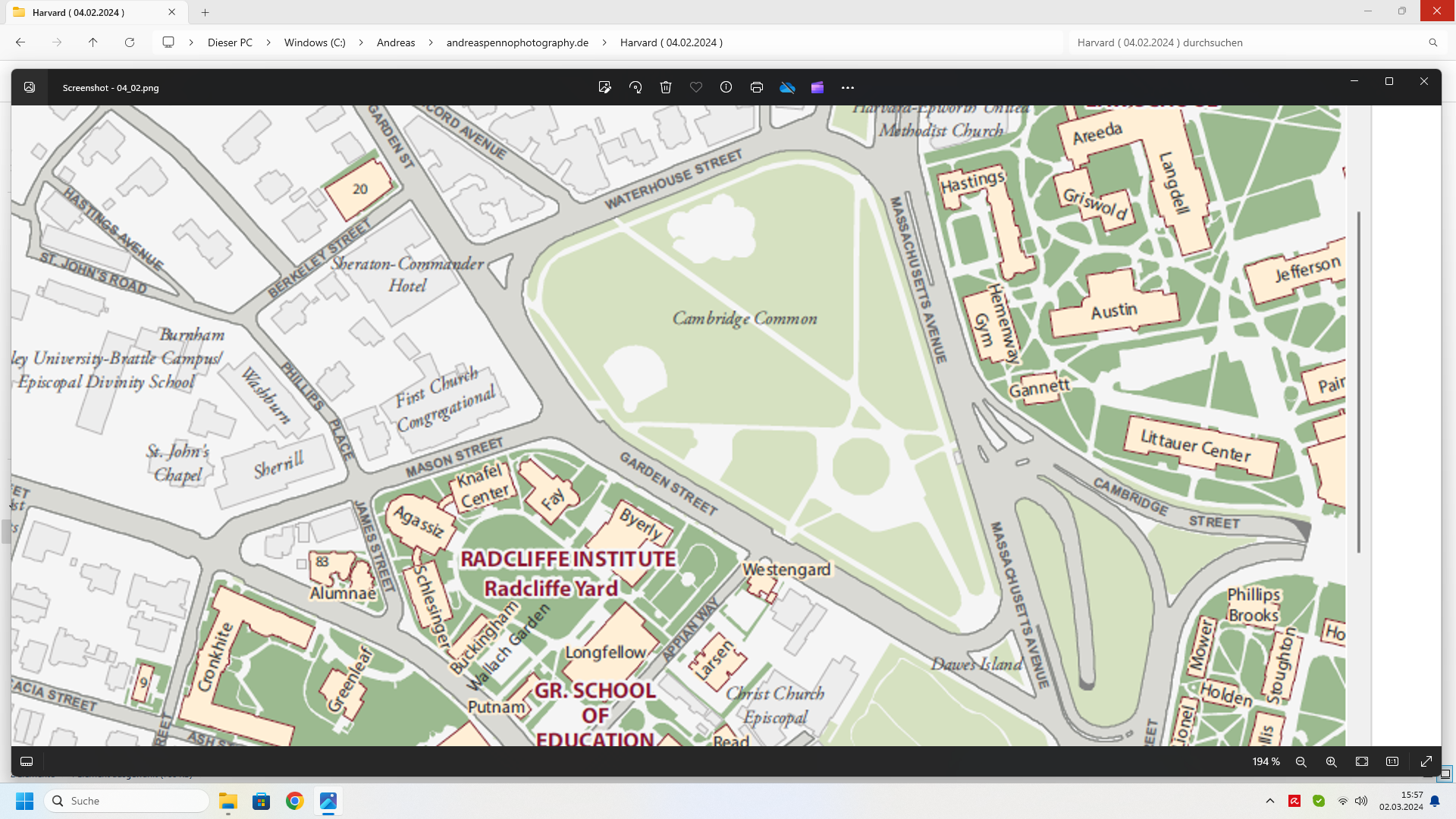The height and width of the screenshot is (819, 1456).
Task: Enter fullscreen mode in Photos
Action: click(1426, 761)
